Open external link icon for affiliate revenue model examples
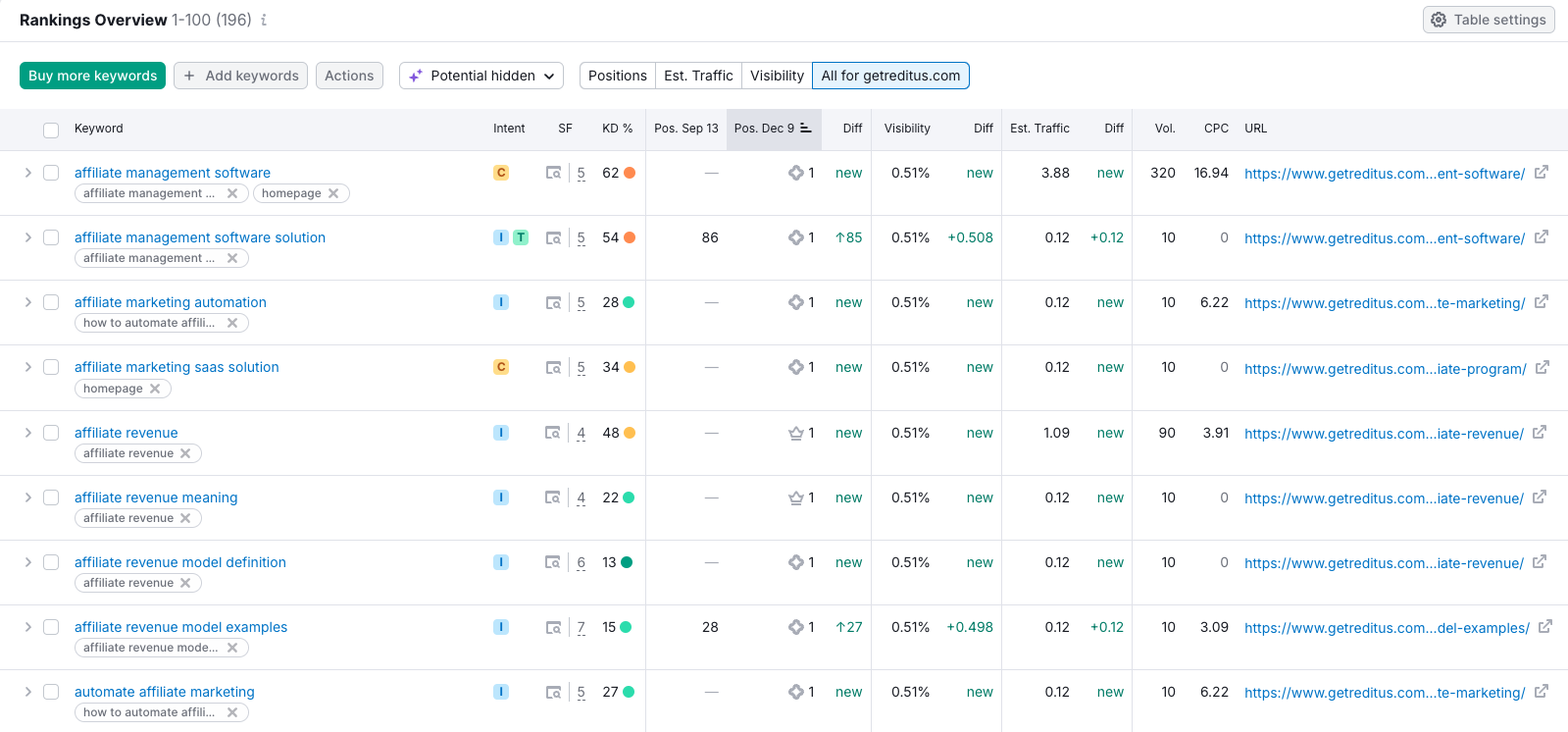This screenshot has height=732, width=1568. [x=1545, y=627]
